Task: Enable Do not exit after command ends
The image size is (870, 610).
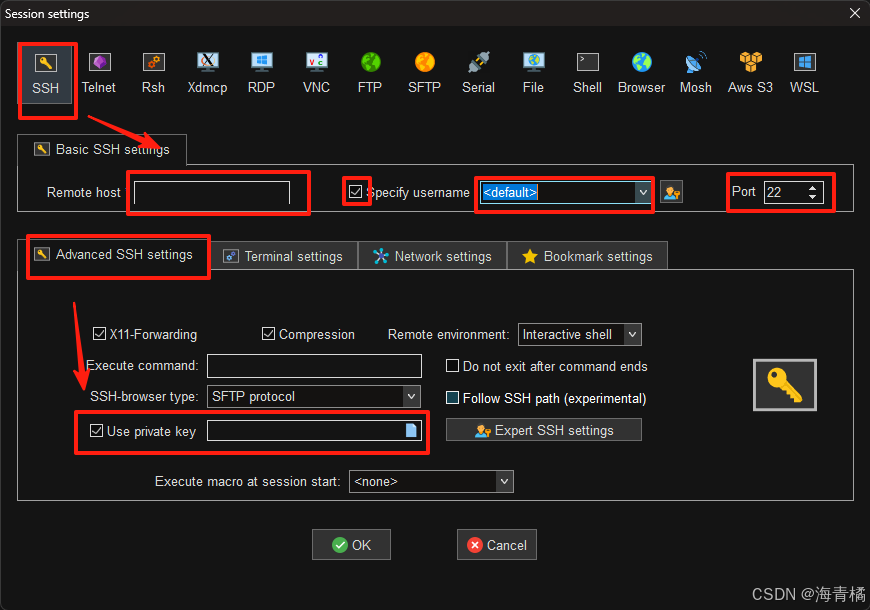Action: coord(453,366)
